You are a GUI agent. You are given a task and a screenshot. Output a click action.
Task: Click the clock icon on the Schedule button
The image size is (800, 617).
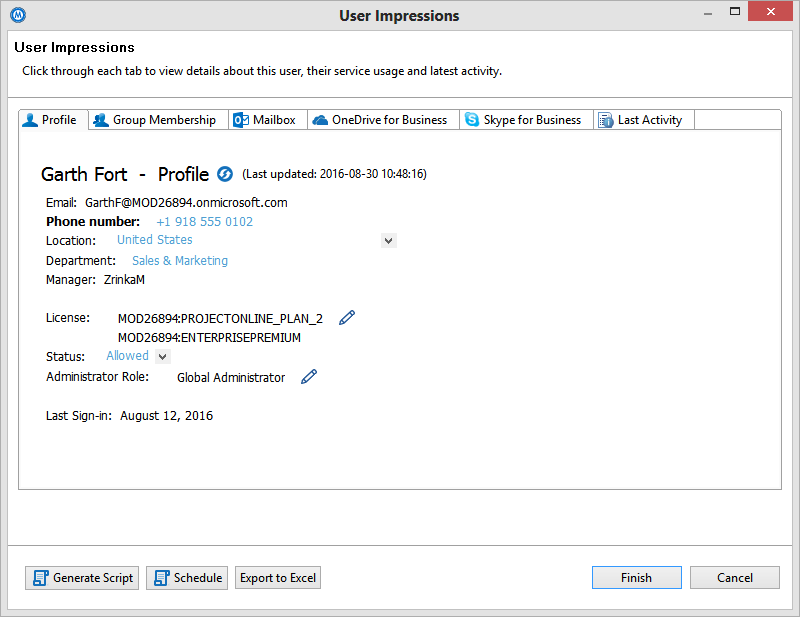pyautogui.click(x=160, y=577)
